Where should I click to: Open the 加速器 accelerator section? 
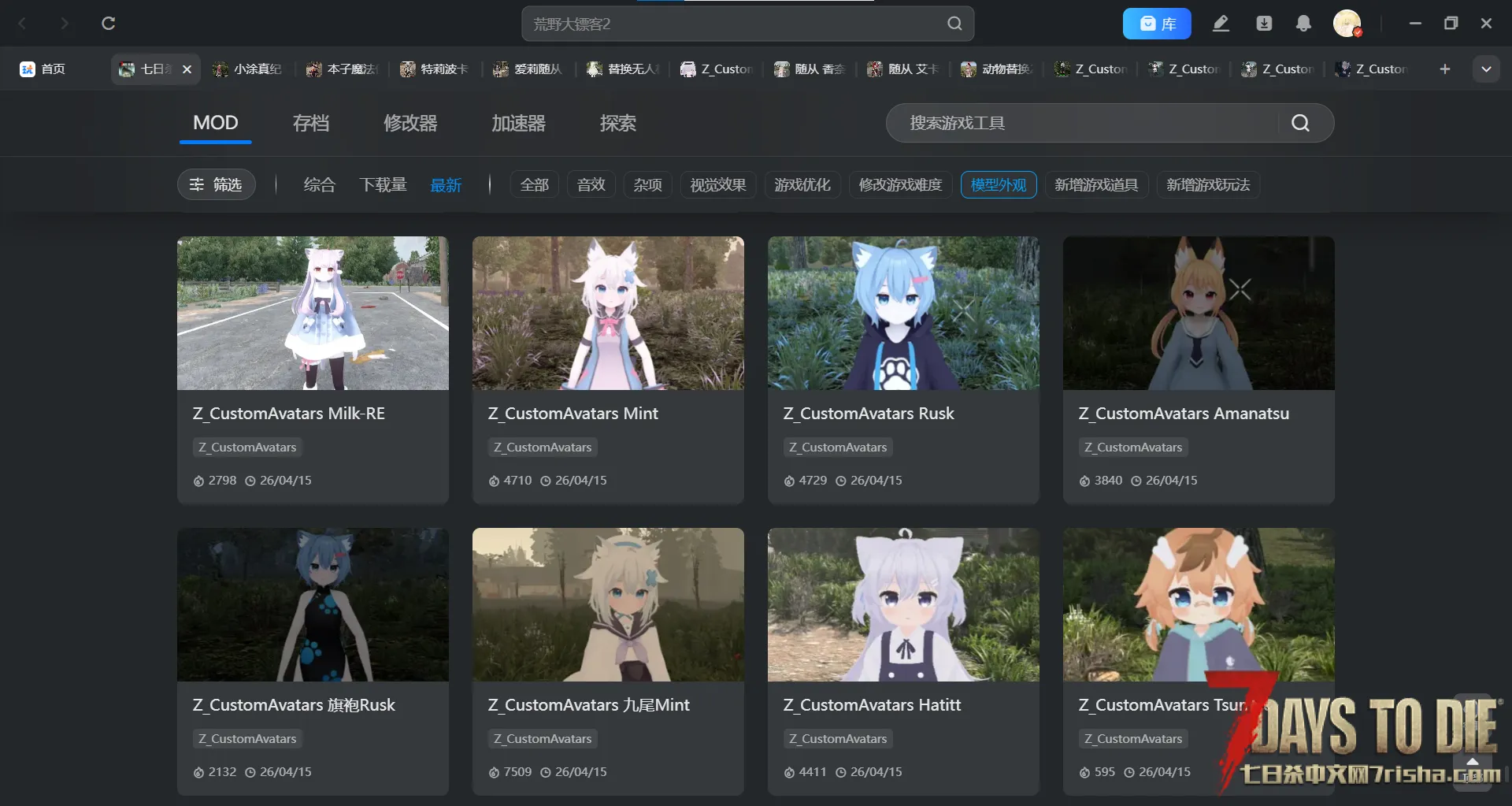(x=518, y=123)
